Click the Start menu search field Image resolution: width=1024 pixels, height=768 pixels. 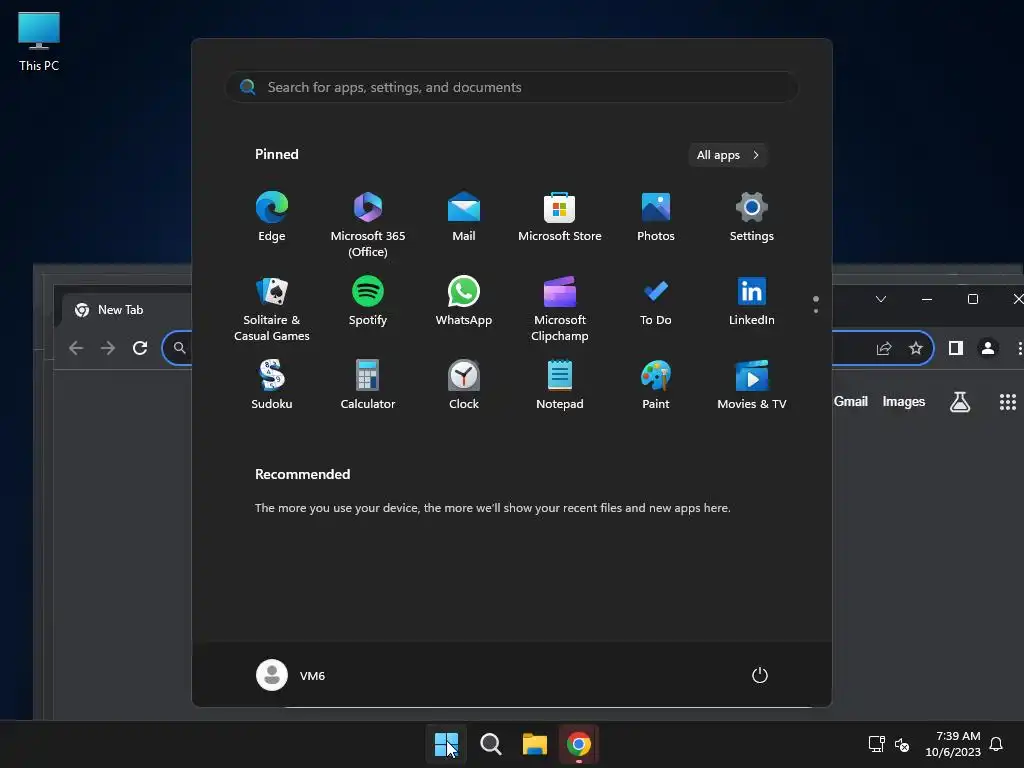512,87
